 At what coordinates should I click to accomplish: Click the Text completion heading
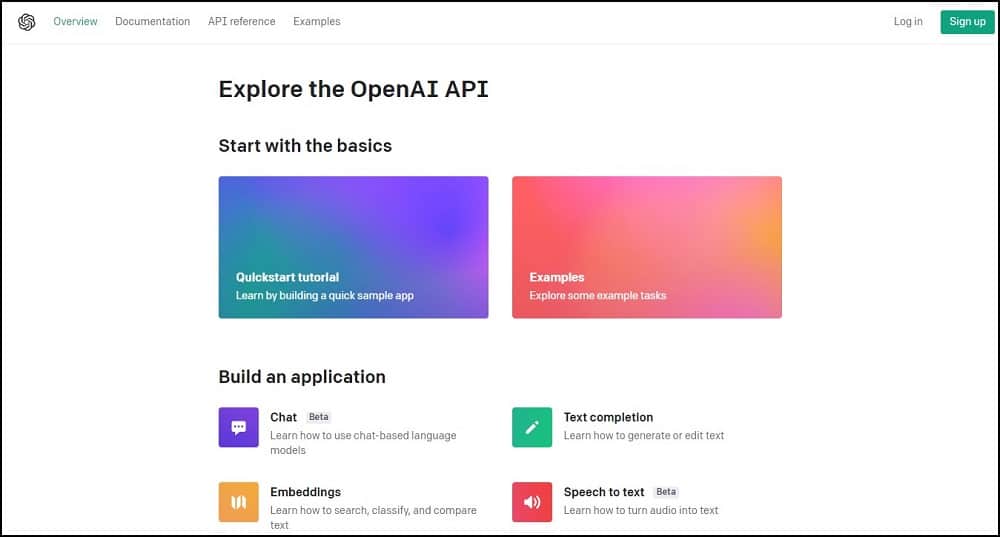tap(608, 417)
